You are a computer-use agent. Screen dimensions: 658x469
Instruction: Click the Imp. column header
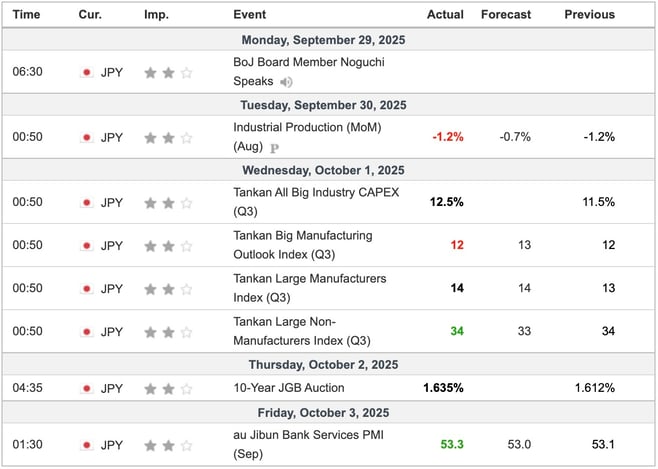pos(156,15)
